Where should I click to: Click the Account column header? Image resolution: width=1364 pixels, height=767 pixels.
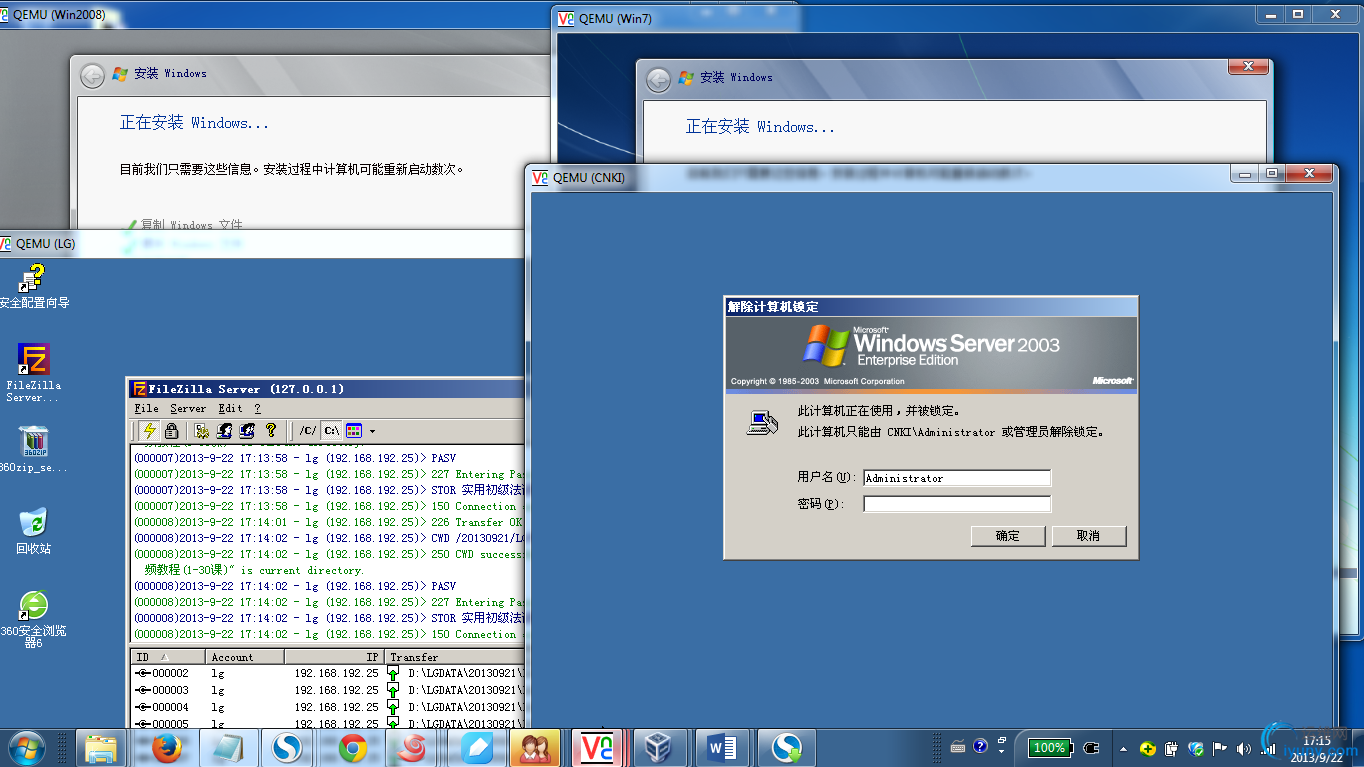coord(245,657)
